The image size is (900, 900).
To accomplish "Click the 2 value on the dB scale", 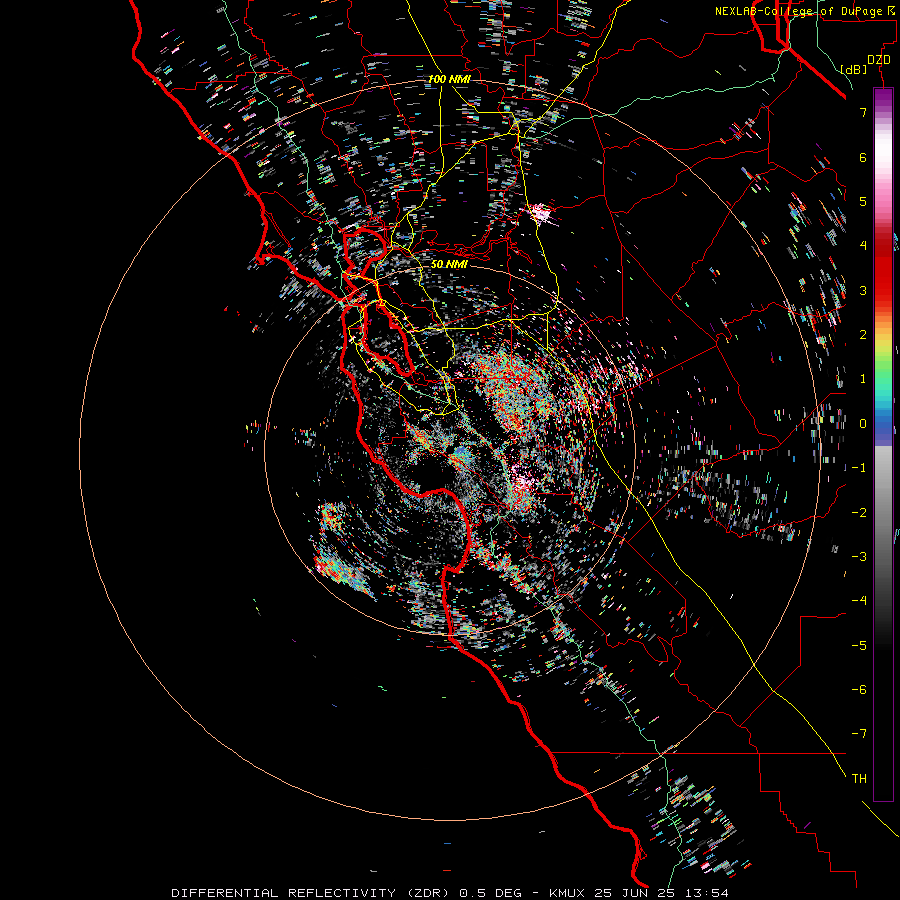I will tap(863, 335).
